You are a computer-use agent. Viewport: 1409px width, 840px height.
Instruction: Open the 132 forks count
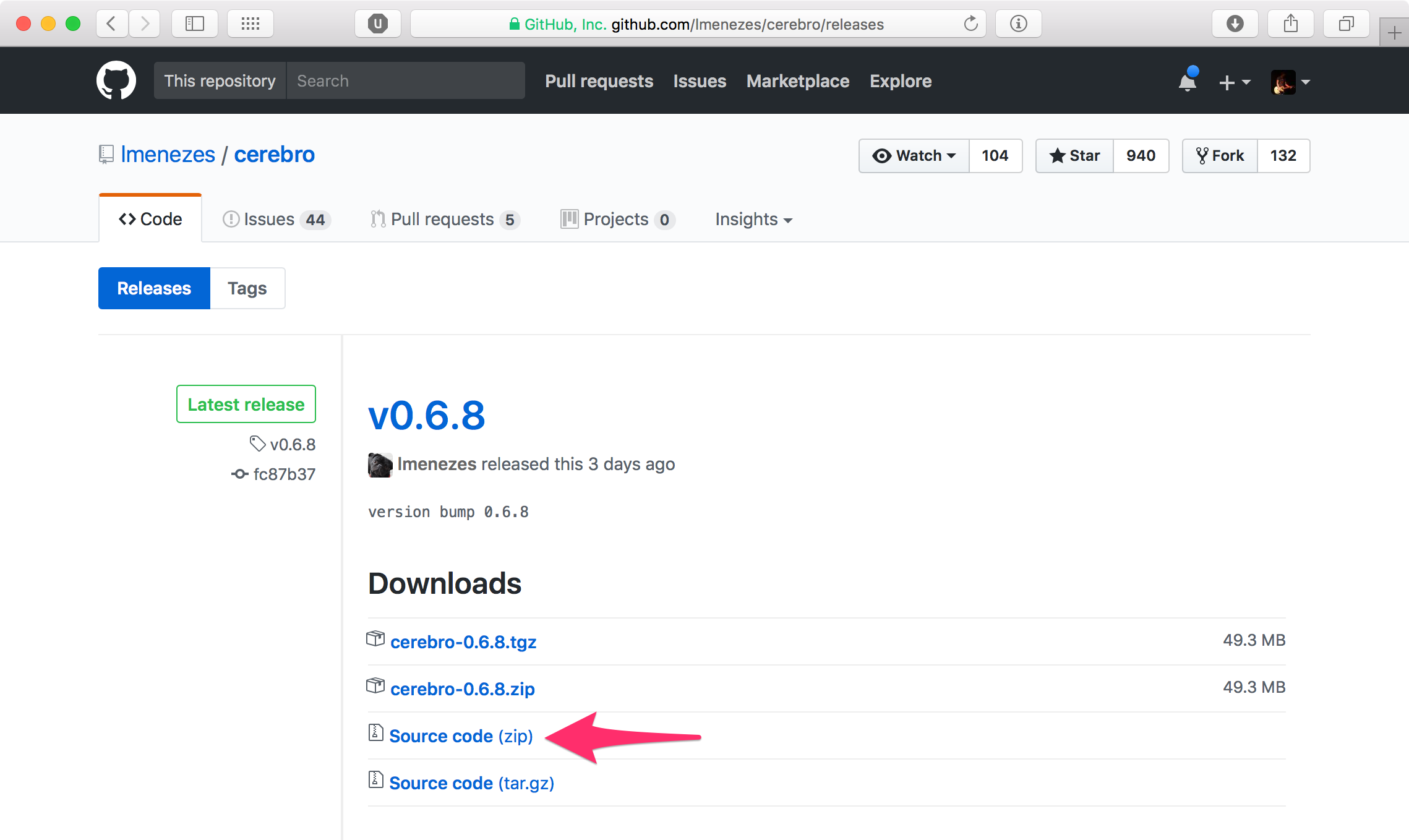pos(1283,156)
